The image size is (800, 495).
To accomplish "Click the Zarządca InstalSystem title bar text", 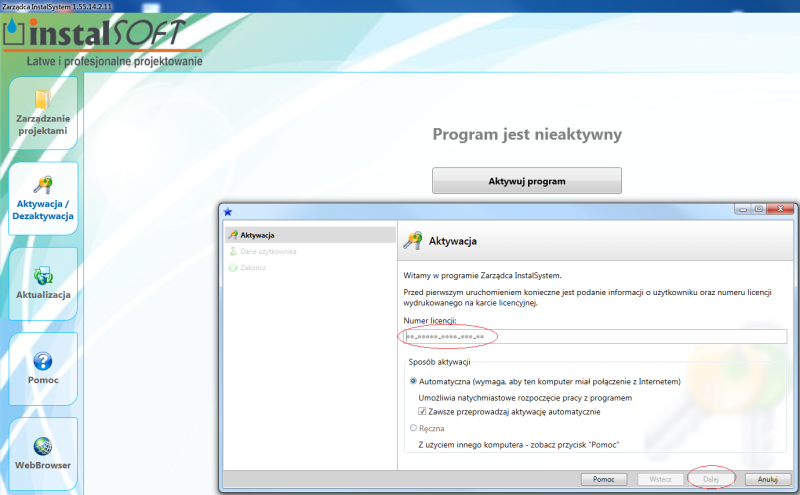I will 56,7.
